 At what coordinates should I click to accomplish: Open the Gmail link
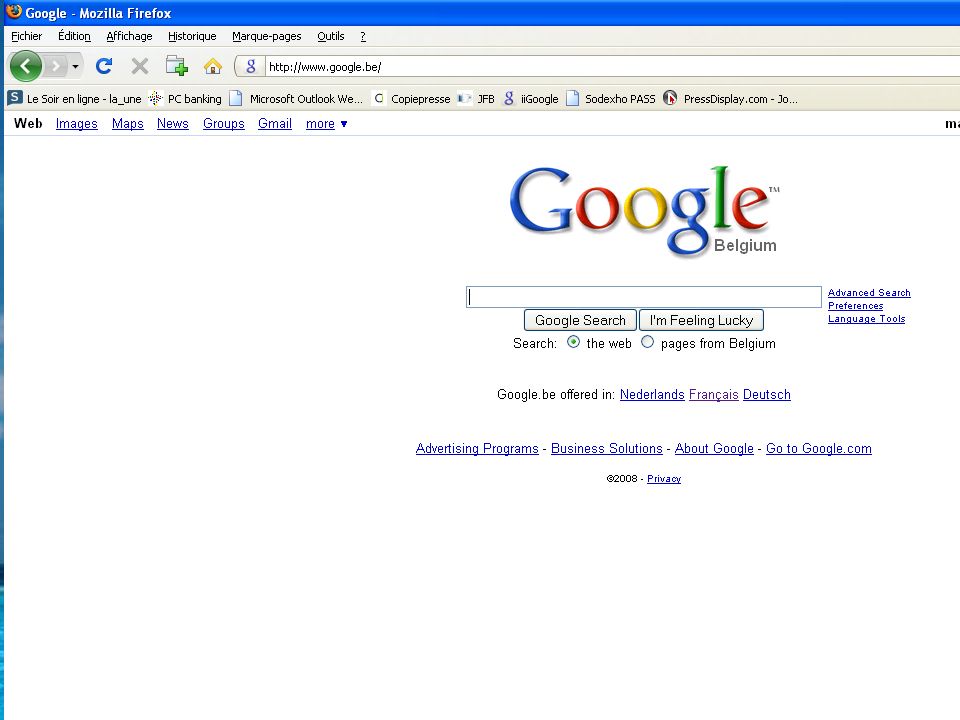click(x=275, y=124)
